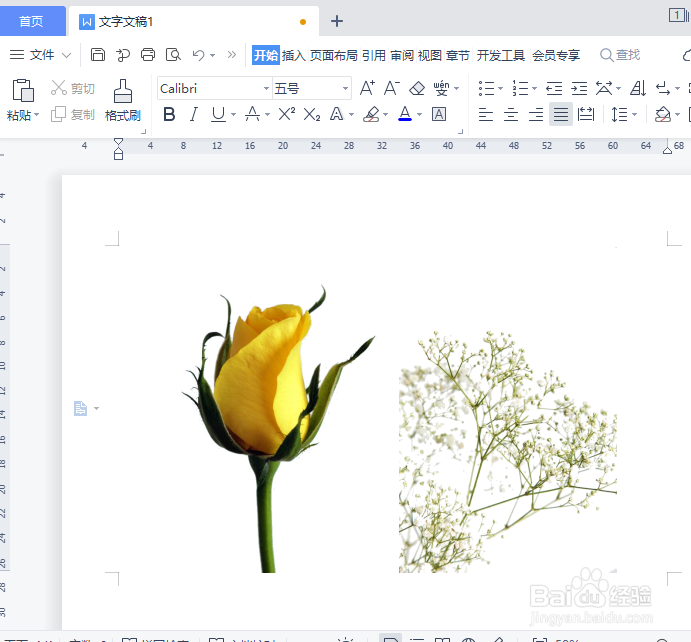The height and width of the screenshot is (642, 691).
Task: Apply Superscript X² formatting
Action: [x=286, y=115]
